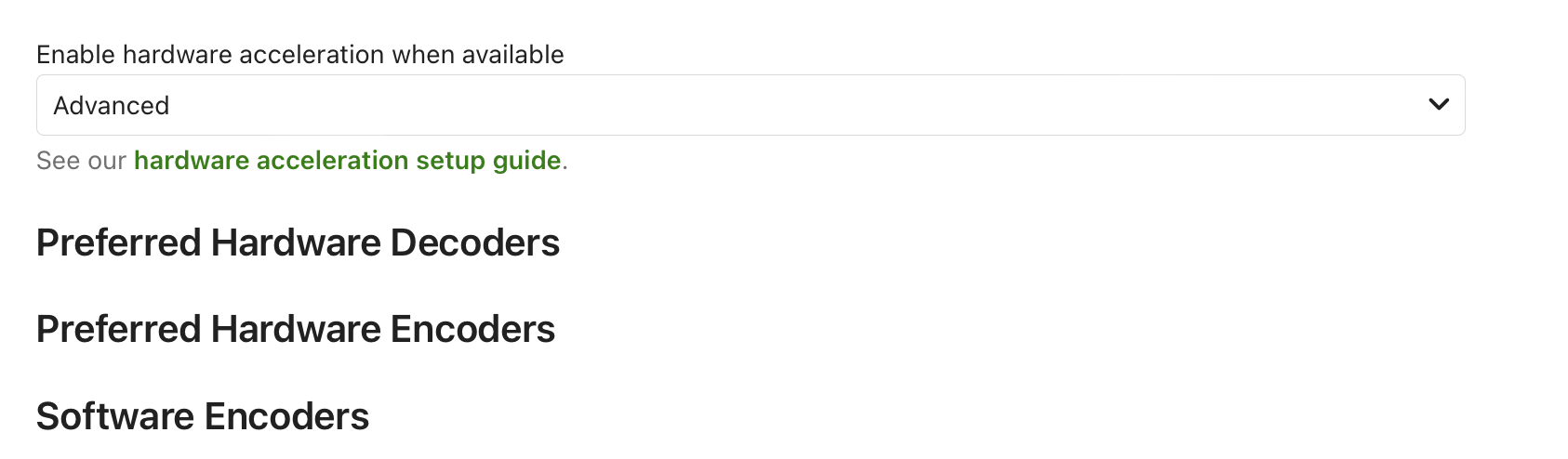Image resolution: width=1568 pixels, height=459 pixels.
Task: Click the dropdown chevron arrow icon
Action: [x=1438, y=105]
